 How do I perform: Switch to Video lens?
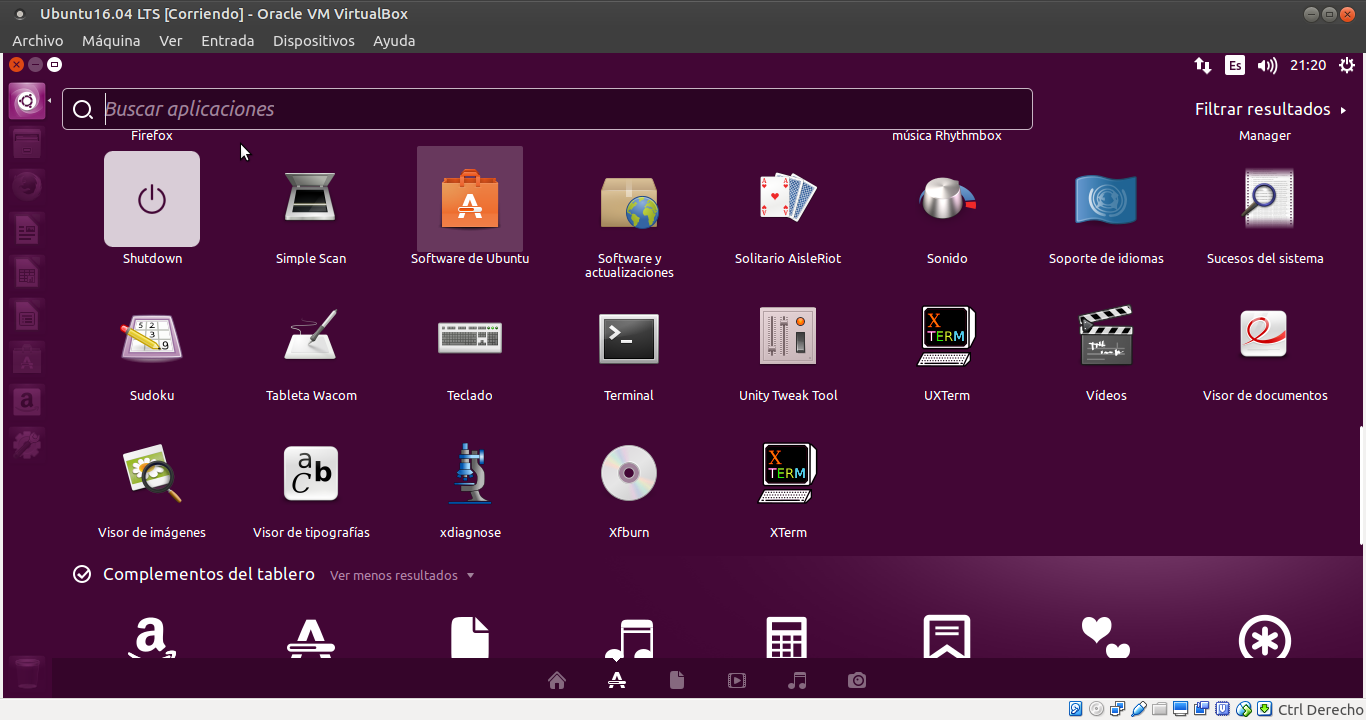coord(737,681)
